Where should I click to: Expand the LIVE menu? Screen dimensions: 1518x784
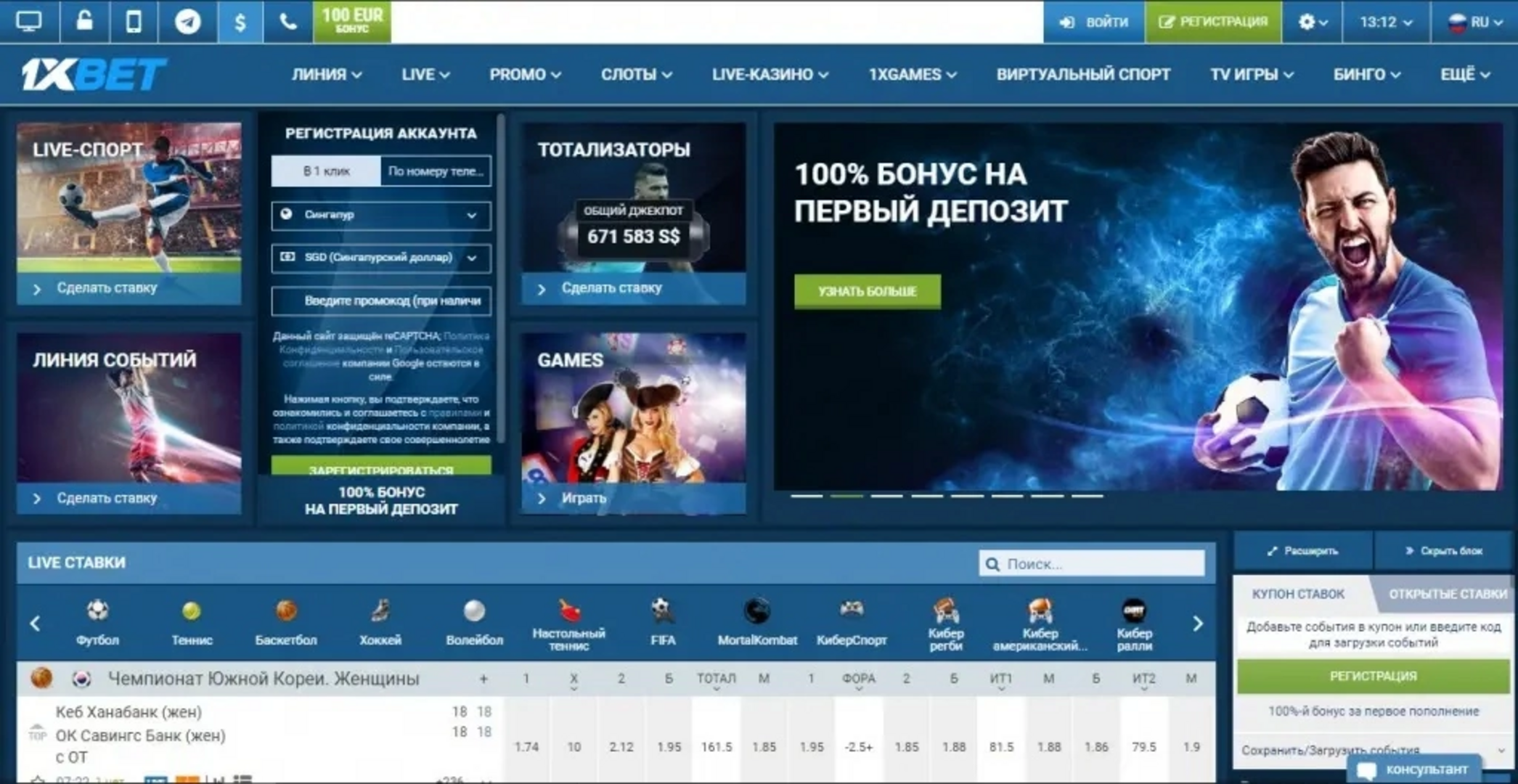[425, 75]
